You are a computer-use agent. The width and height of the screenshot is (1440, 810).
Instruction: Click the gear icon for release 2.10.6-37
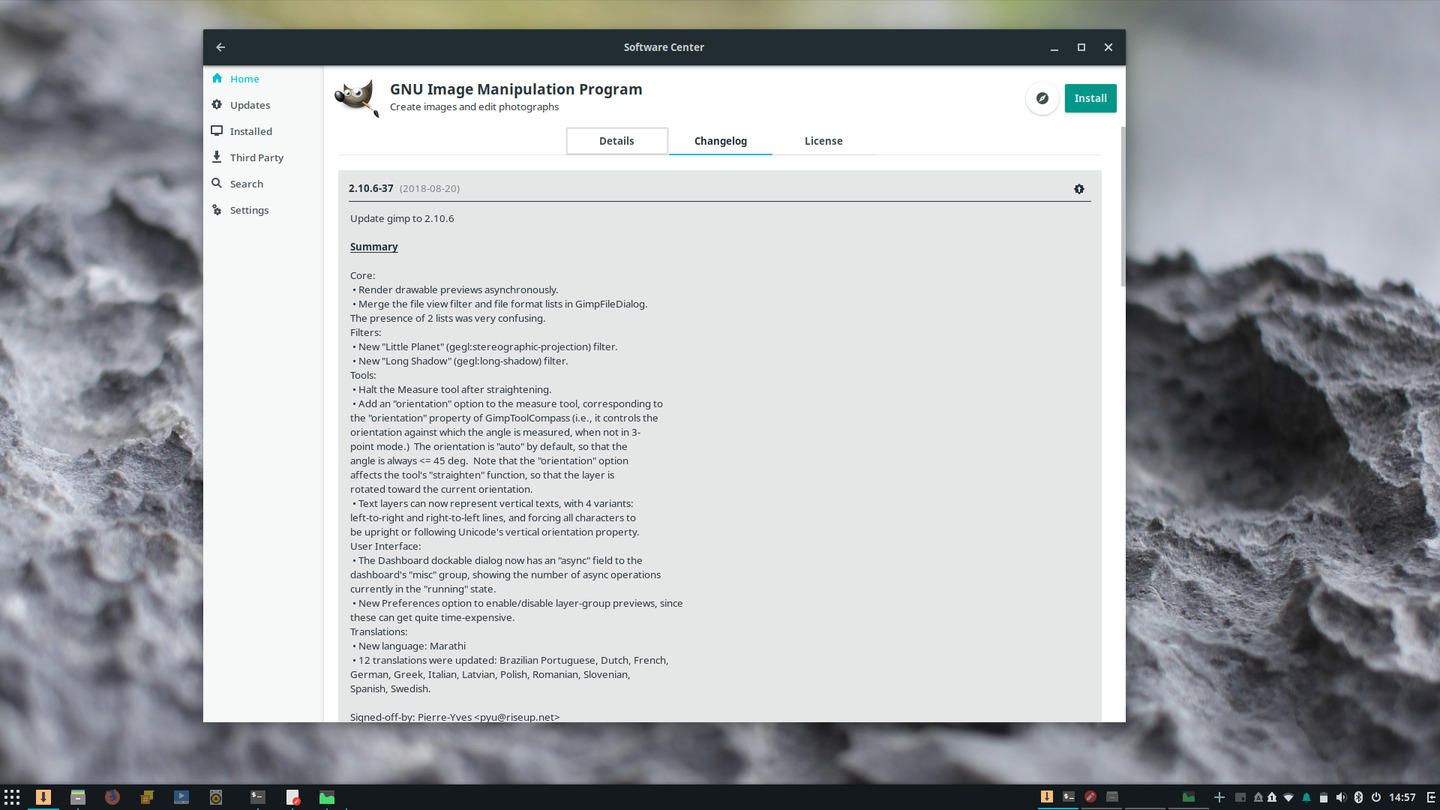point(1079,189)
